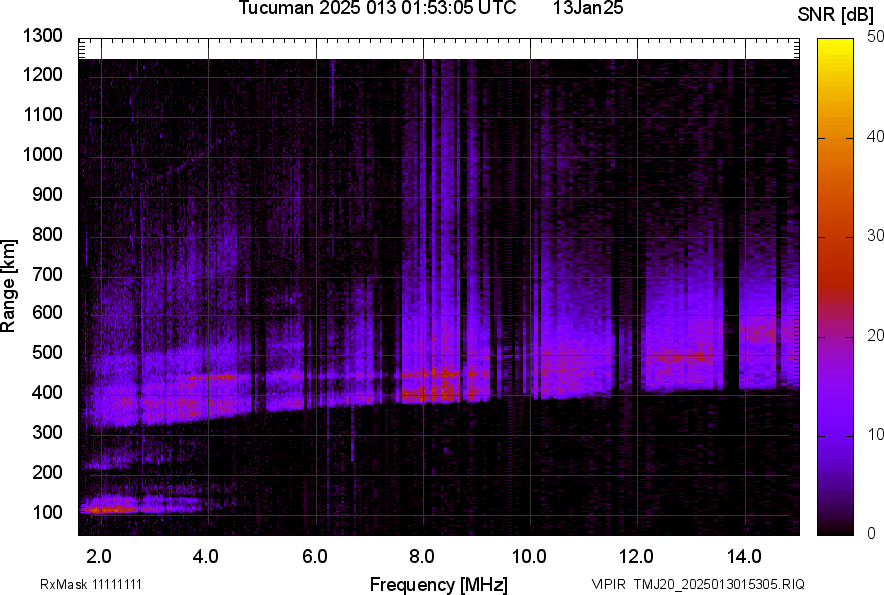Click the VIPIR TMJ20 filename label

click(697, 584)
